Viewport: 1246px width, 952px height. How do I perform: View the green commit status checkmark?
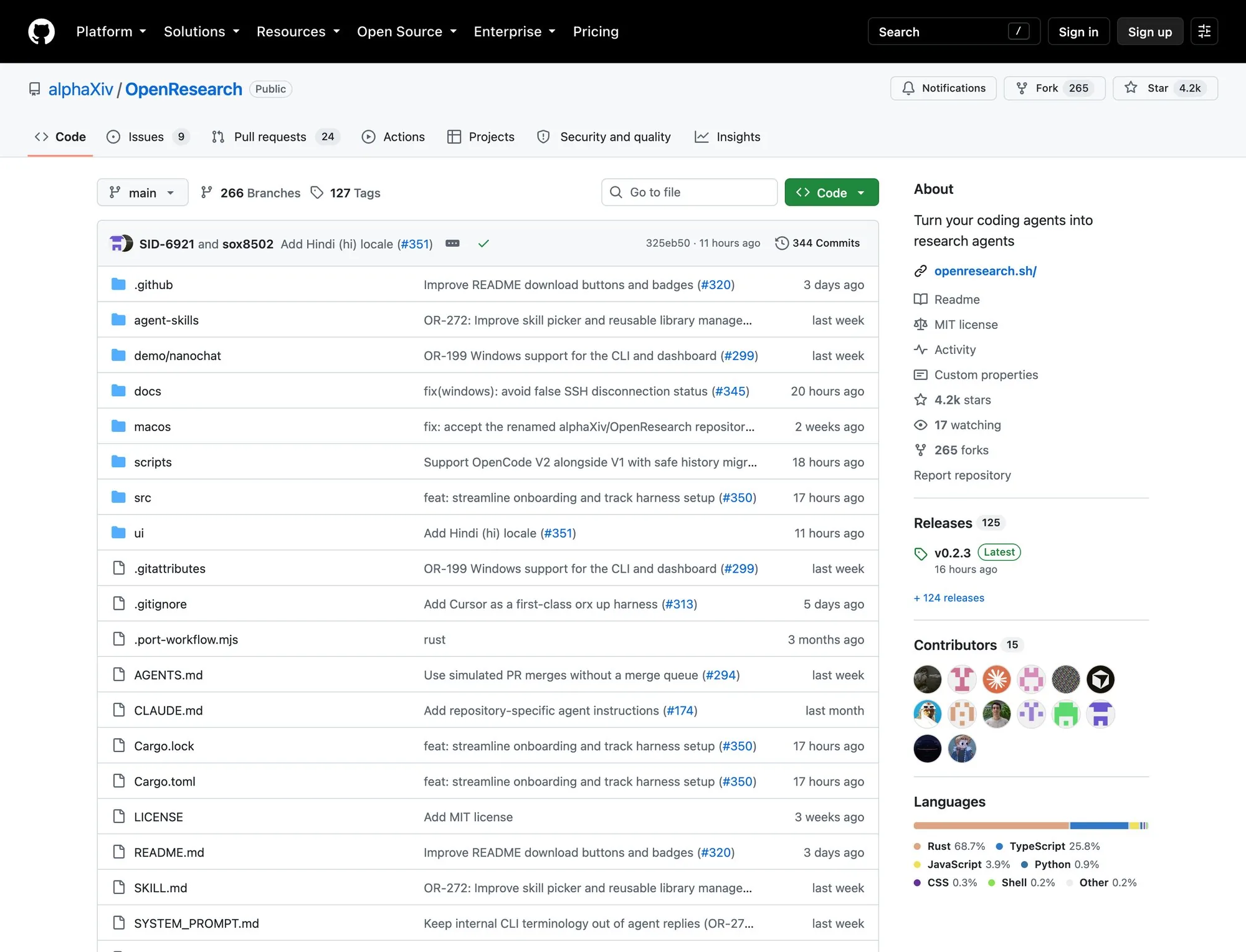[483, 244]
